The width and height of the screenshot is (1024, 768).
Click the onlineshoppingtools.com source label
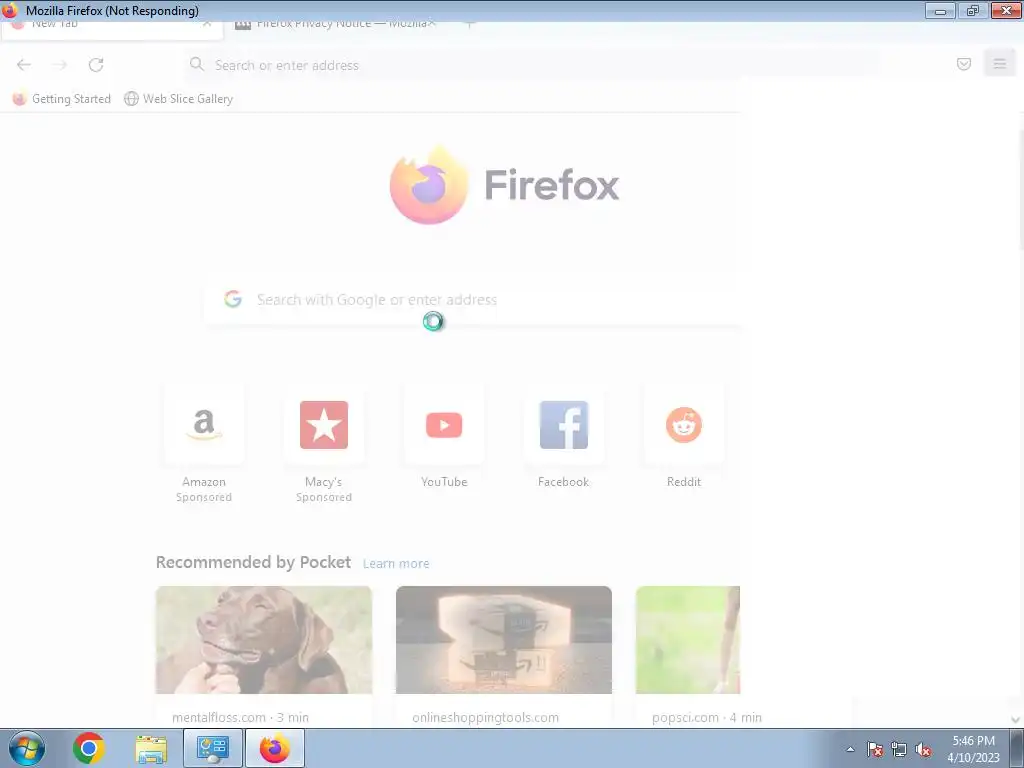485,717
